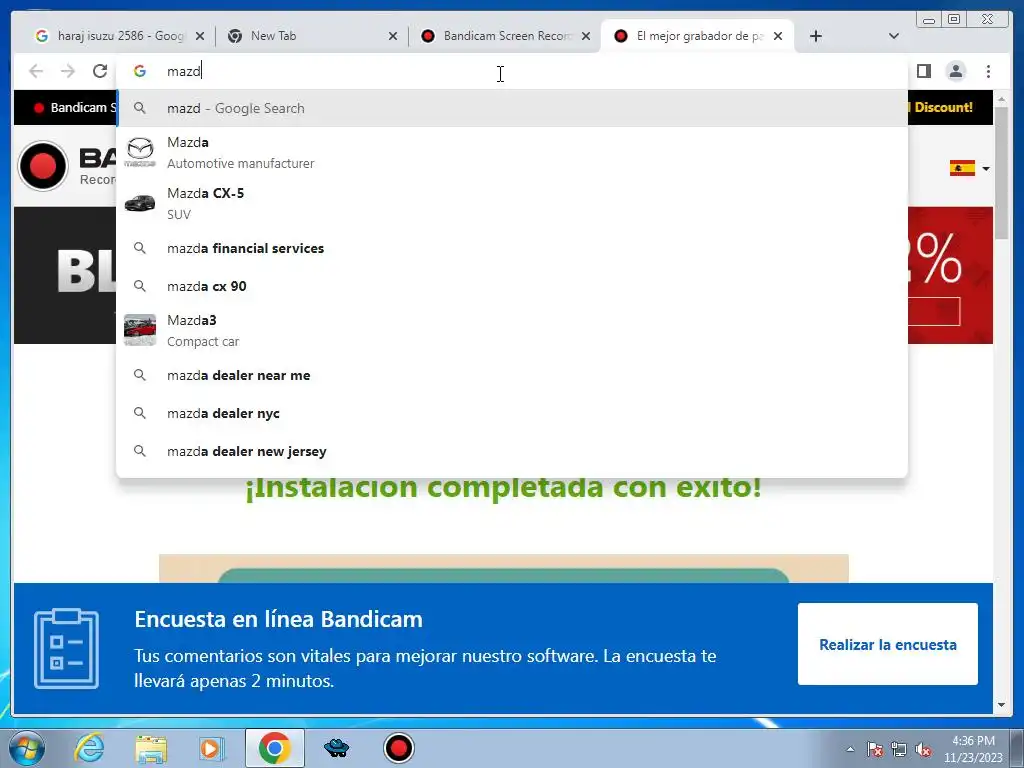Click the Google icon in address bar
1024x768 pixels.
pos(140,71)
